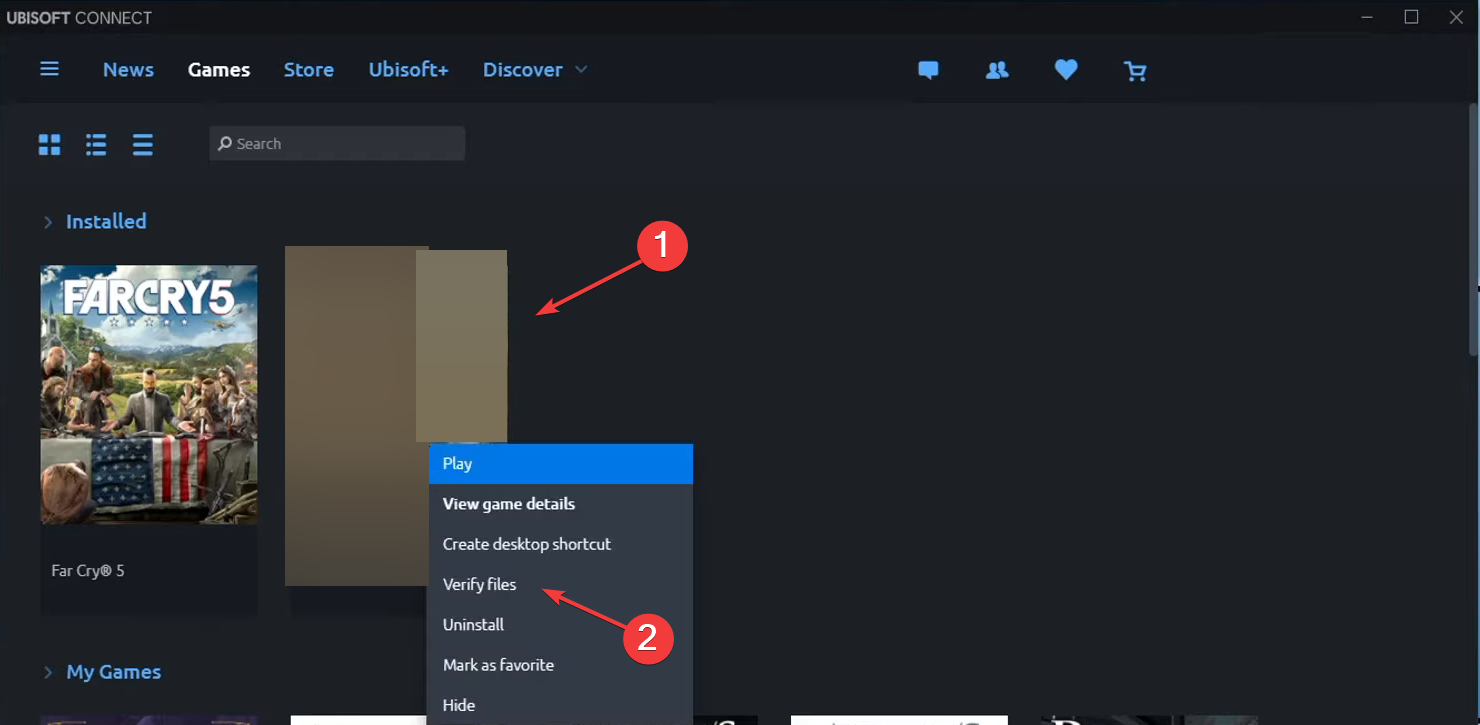Go to the Games tab
Screen dimensions: 1480x725
pyautogui.click(x=219, y=69)
